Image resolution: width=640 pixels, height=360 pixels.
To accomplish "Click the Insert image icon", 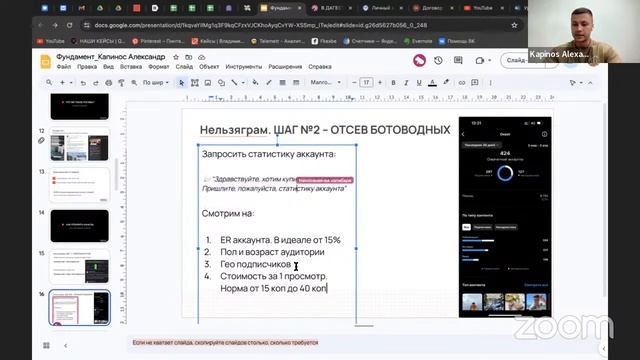I will (x=208, y=83).
